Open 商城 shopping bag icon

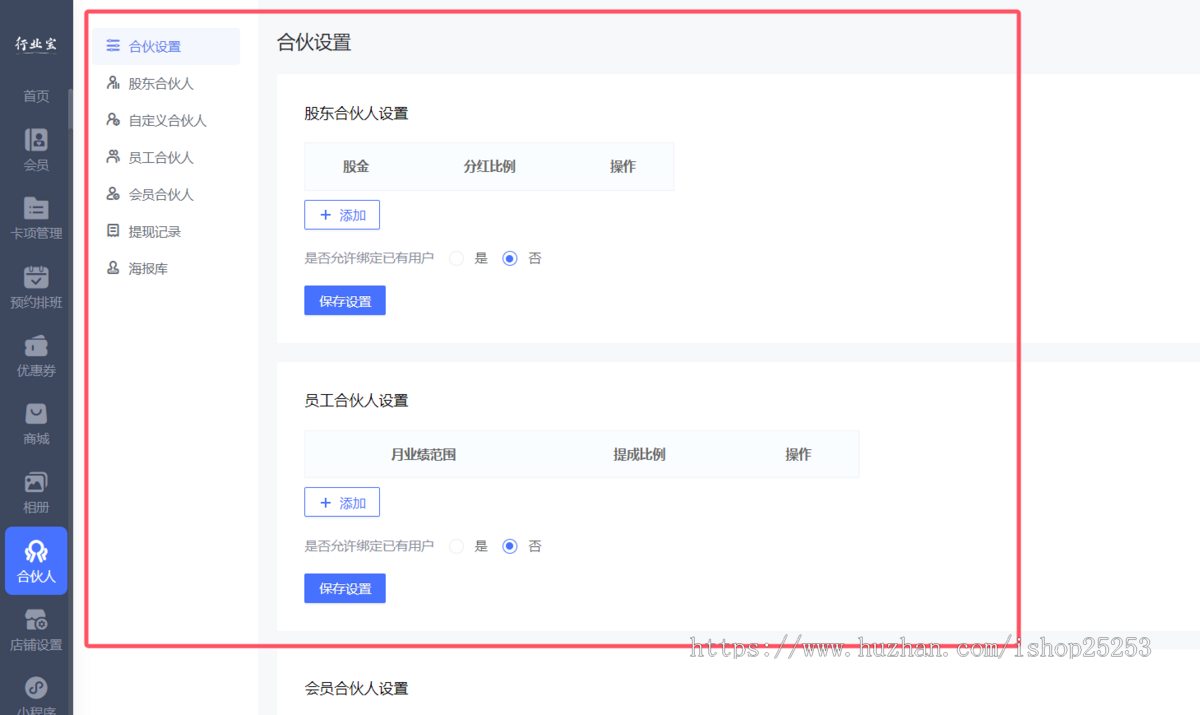point(36,414)
